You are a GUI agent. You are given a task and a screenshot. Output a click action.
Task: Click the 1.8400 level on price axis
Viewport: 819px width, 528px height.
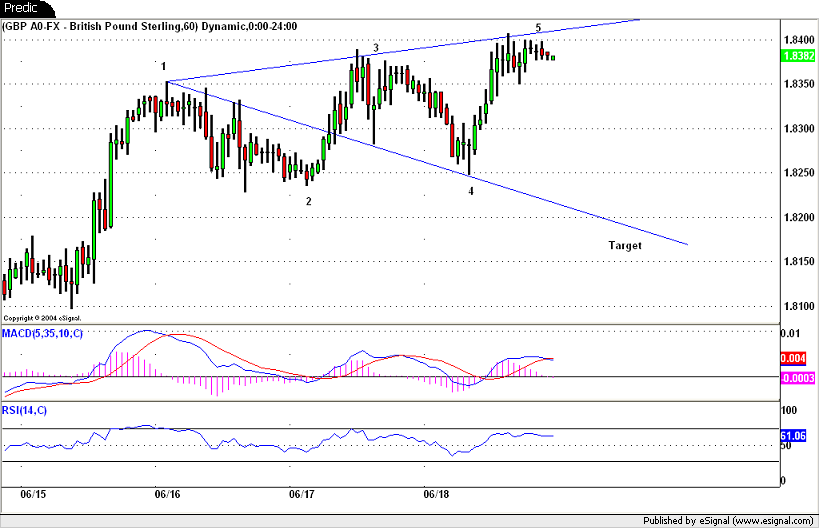click(x=797, y=40)
